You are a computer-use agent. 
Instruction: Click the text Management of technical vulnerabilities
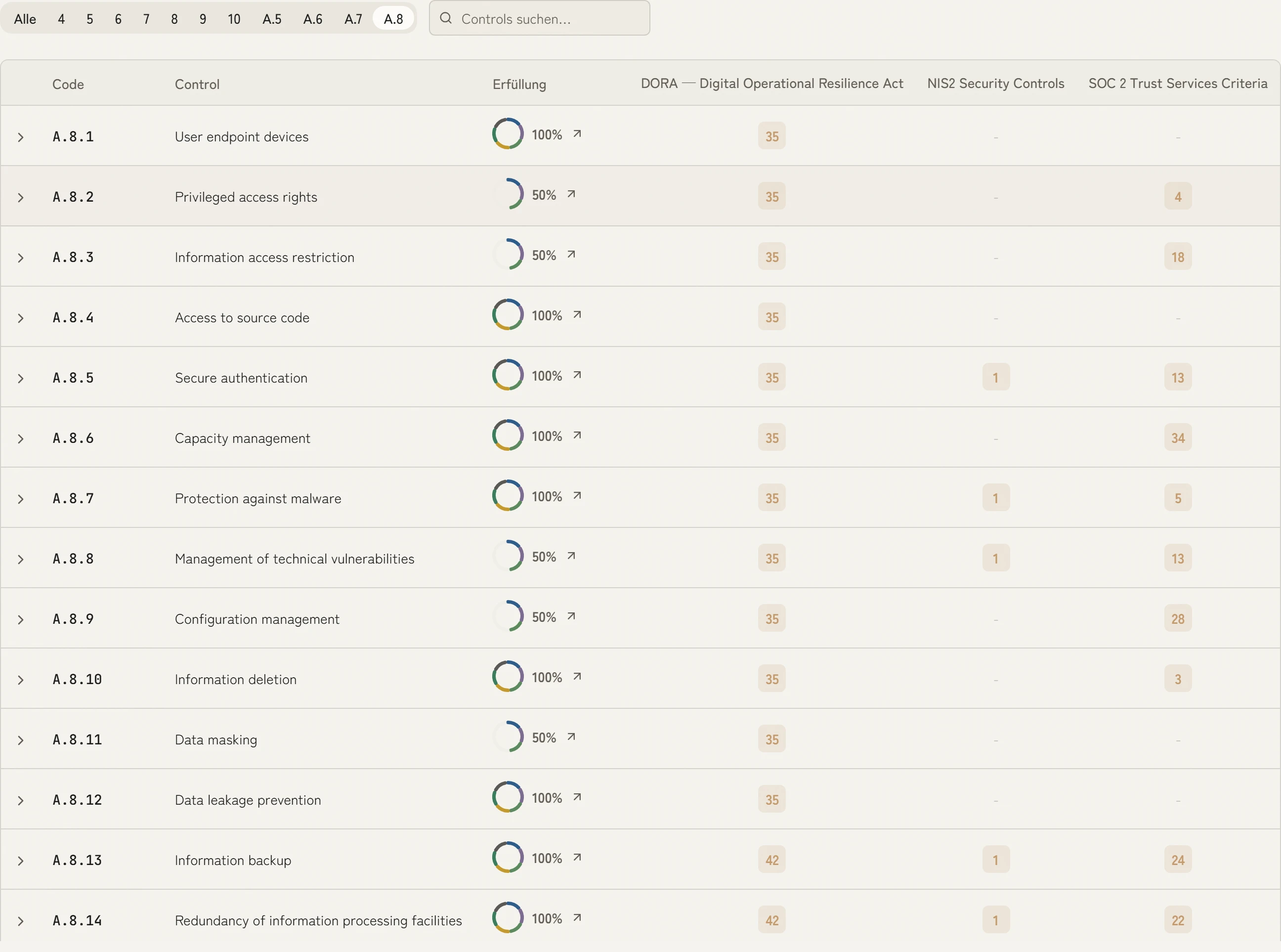295,559
